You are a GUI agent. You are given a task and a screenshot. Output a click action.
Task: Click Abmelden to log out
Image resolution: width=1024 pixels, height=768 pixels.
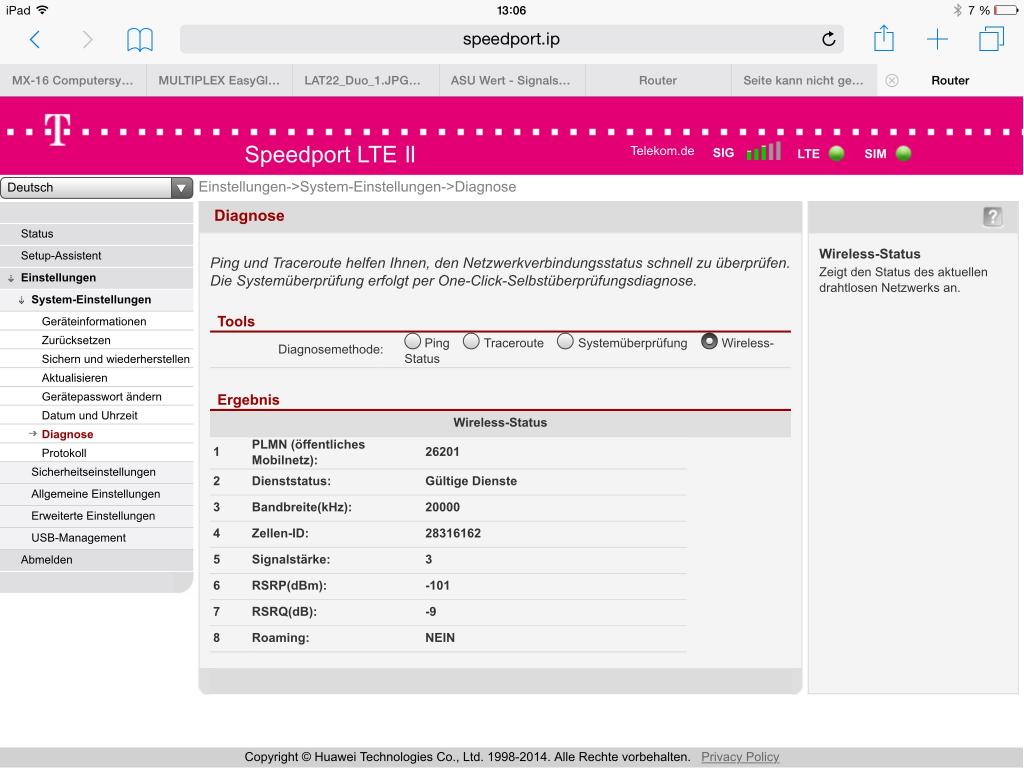97,560
